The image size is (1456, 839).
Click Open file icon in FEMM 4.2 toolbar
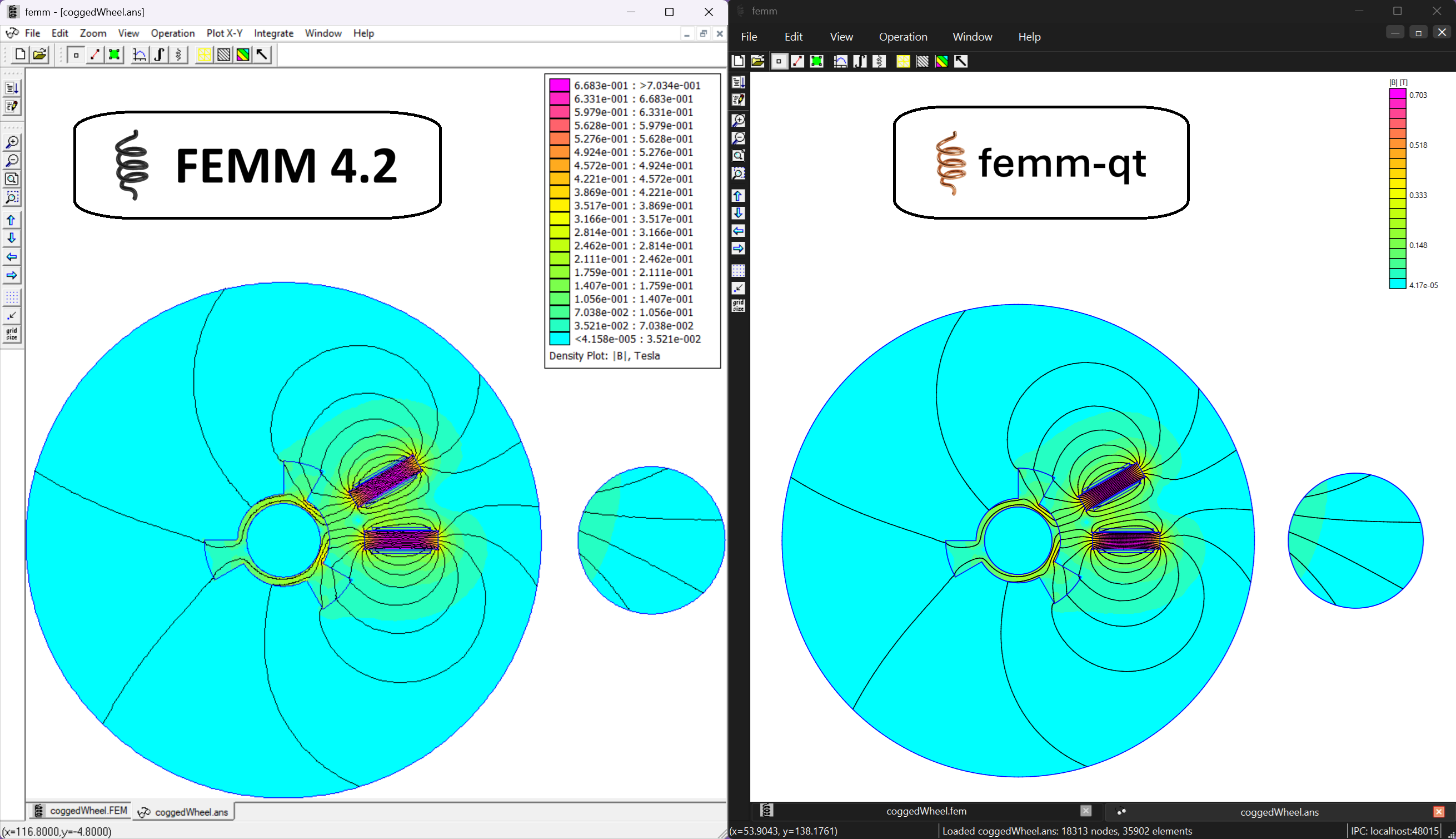40,54
